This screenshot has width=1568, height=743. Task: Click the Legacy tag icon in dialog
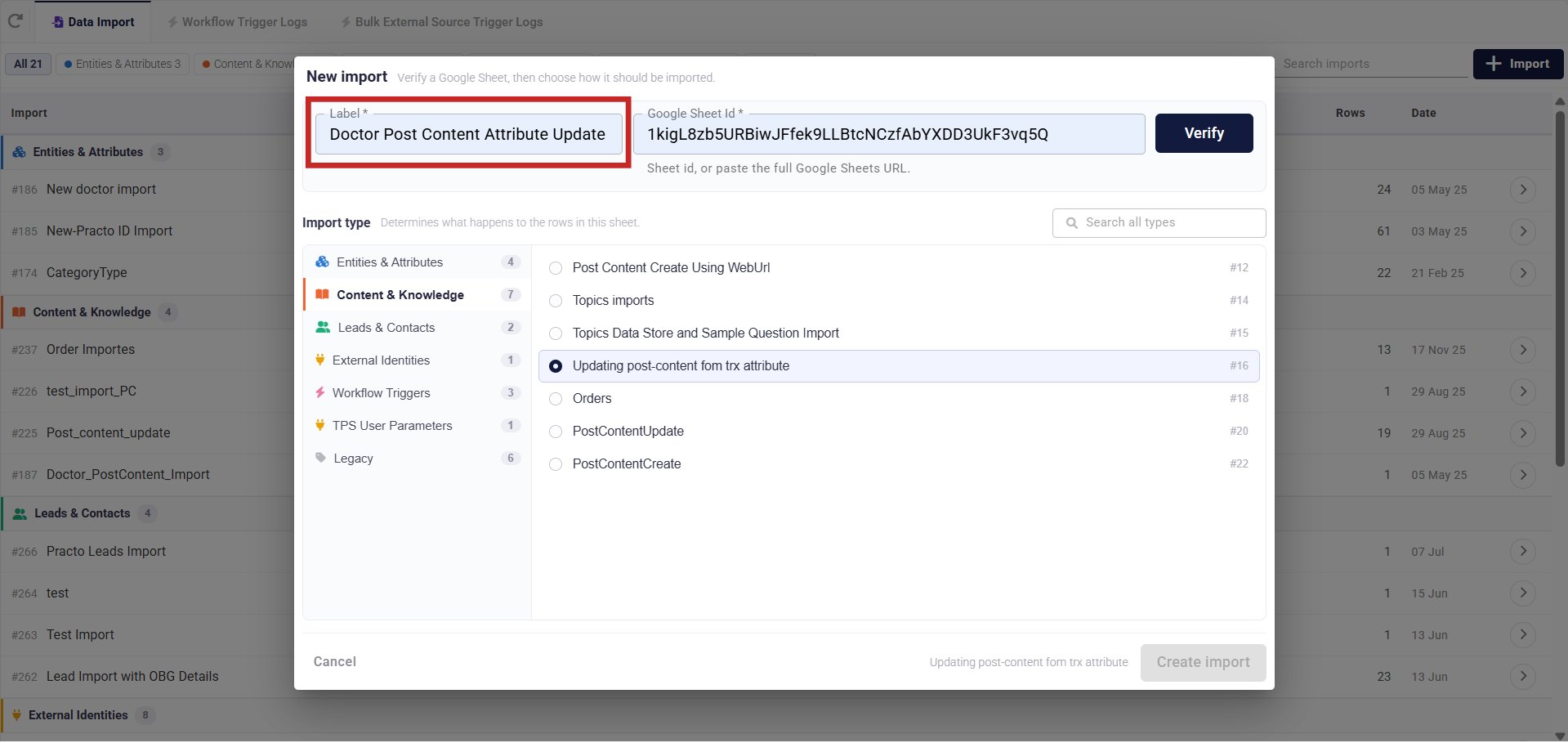click(321, 458)
